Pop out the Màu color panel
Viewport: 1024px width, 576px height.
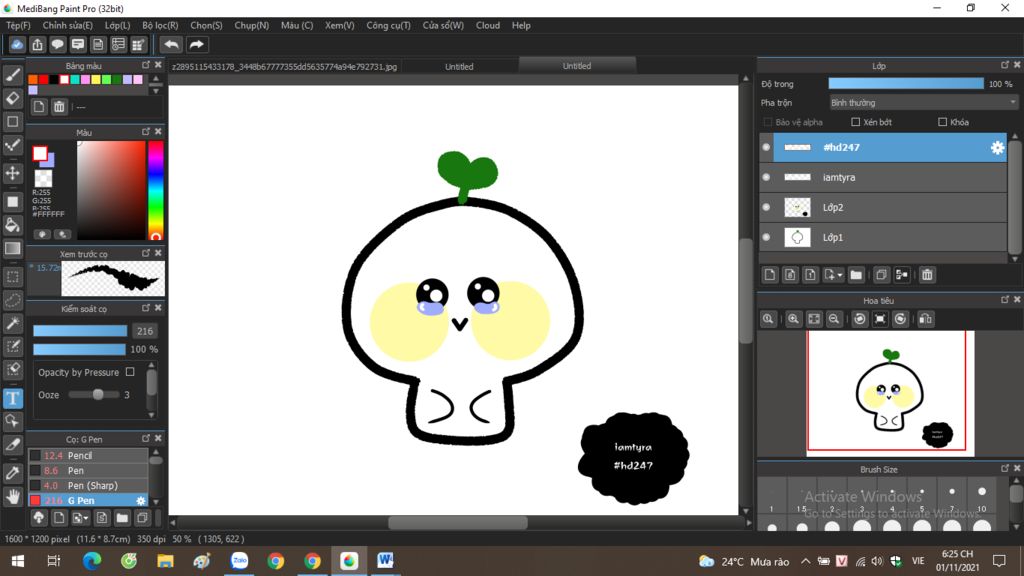click(x=146, y=132)
